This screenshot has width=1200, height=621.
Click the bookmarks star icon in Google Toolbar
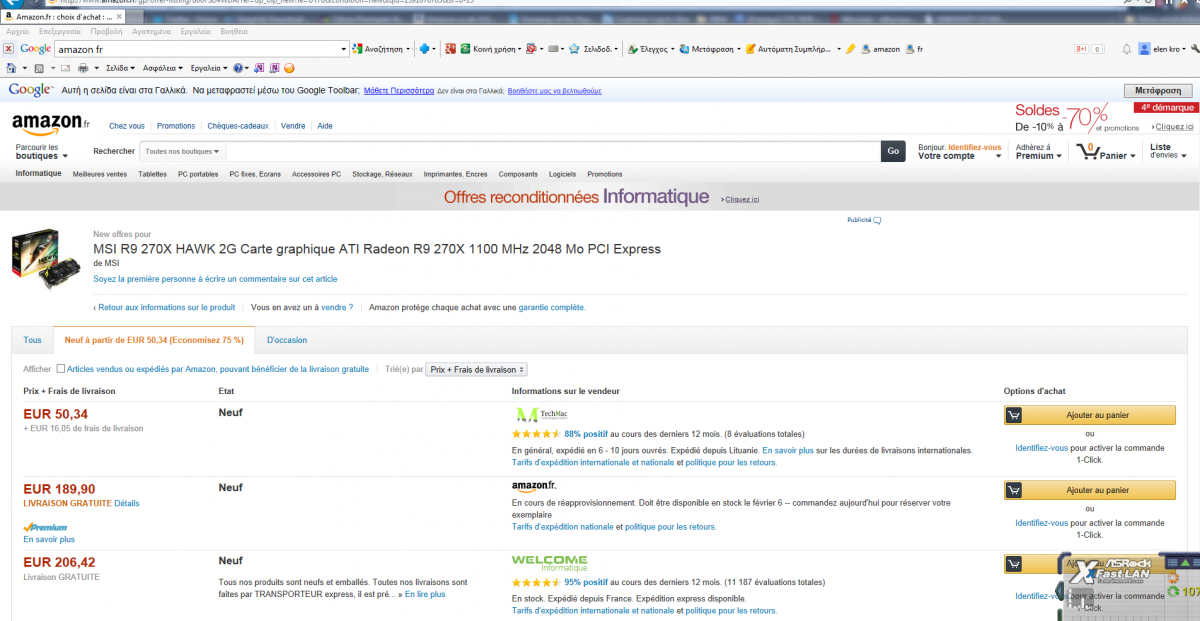(574, 48)
